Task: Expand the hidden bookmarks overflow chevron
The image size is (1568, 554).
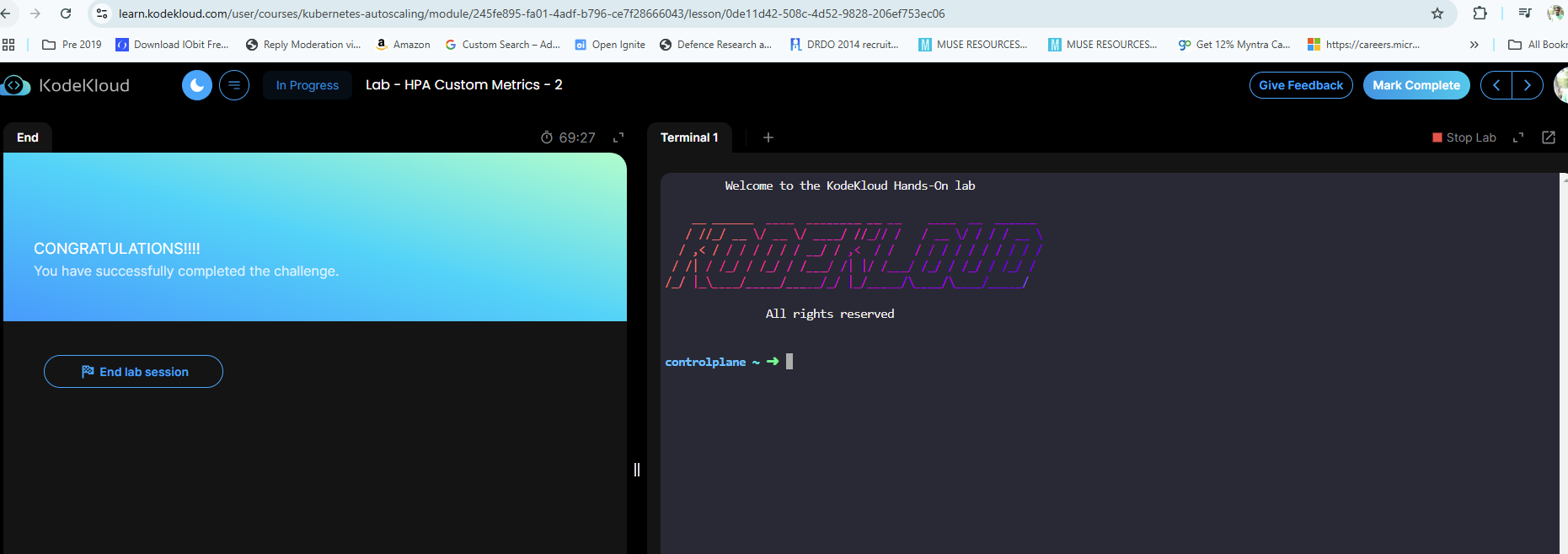Action: pyautogui.click(x=1474, y=45)
